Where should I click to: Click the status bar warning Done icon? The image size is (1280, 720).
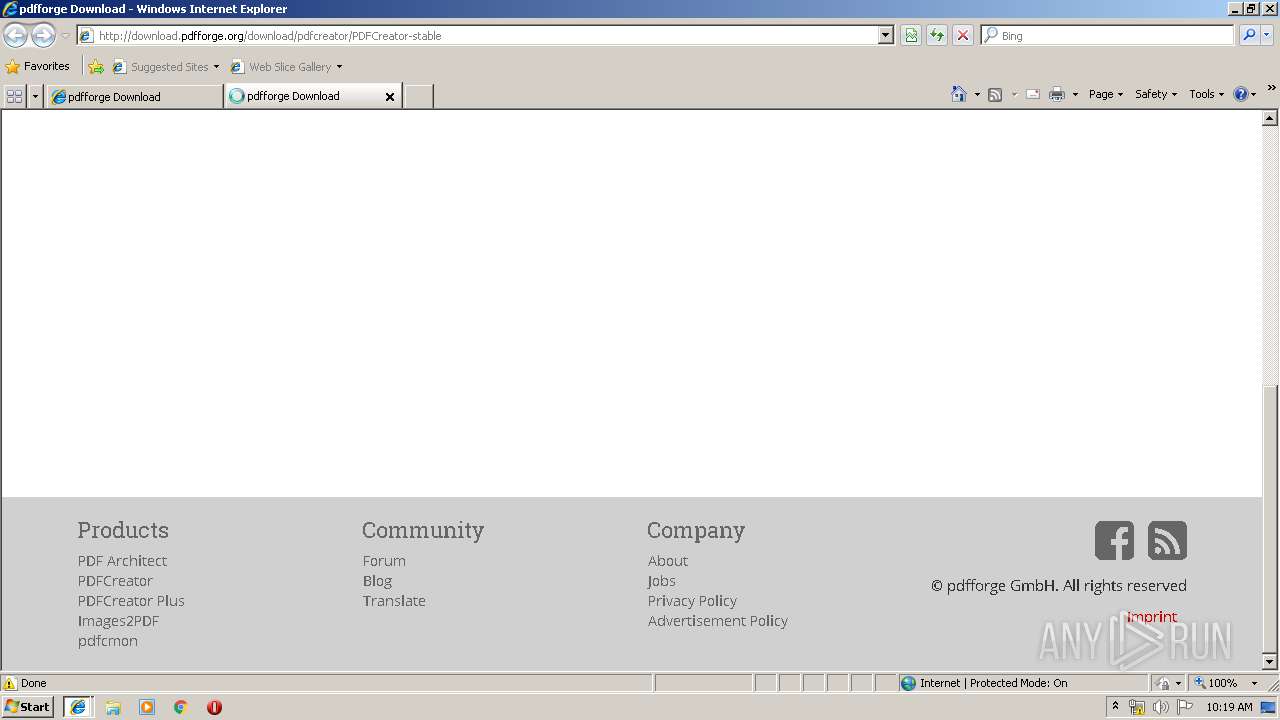point(10,683)
